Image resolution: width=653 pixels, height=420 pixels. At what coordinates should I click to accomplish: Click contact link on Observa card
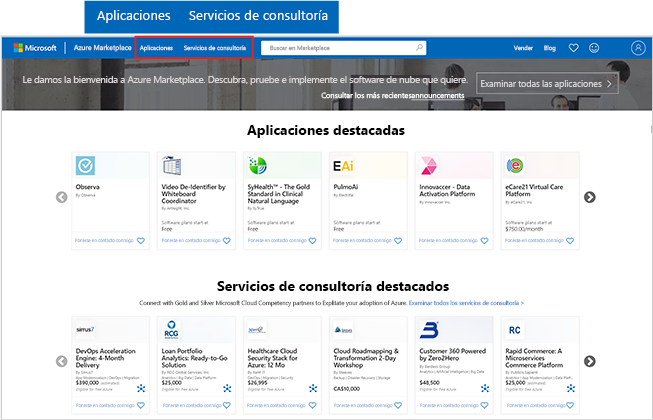click(104, 241)
